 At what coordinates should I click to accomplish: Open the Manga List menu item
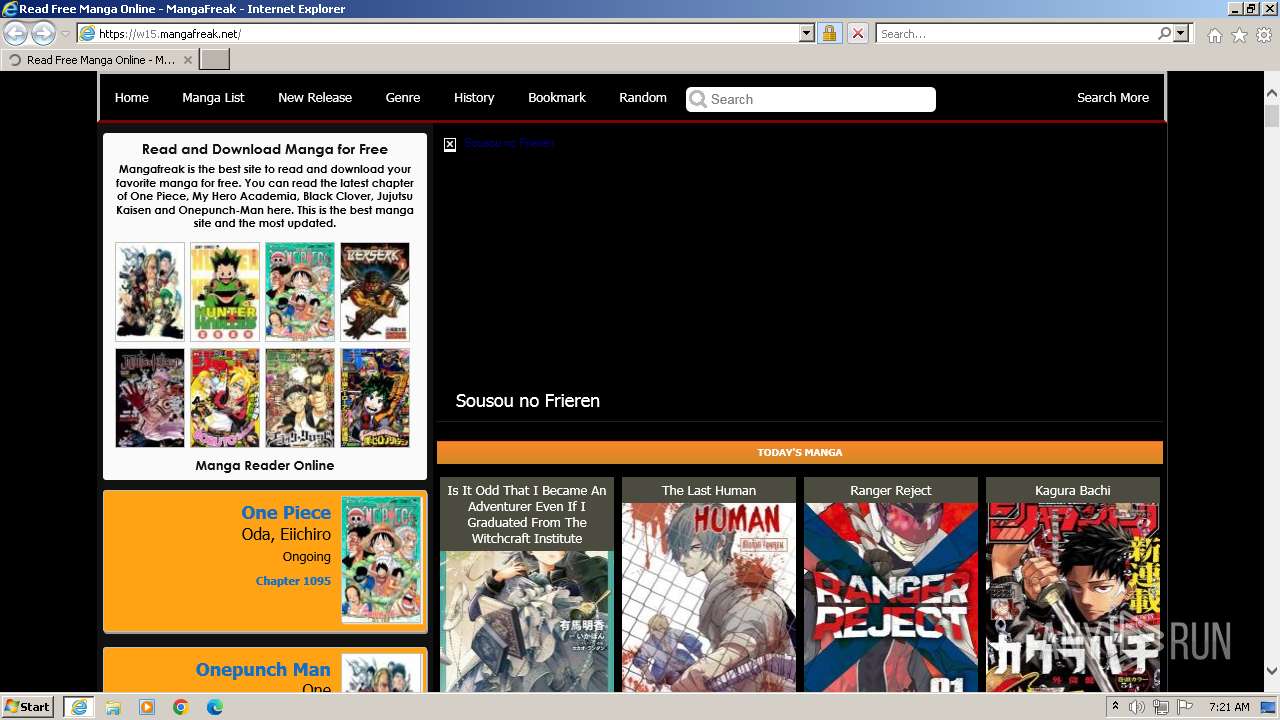(x=213, y=98)
